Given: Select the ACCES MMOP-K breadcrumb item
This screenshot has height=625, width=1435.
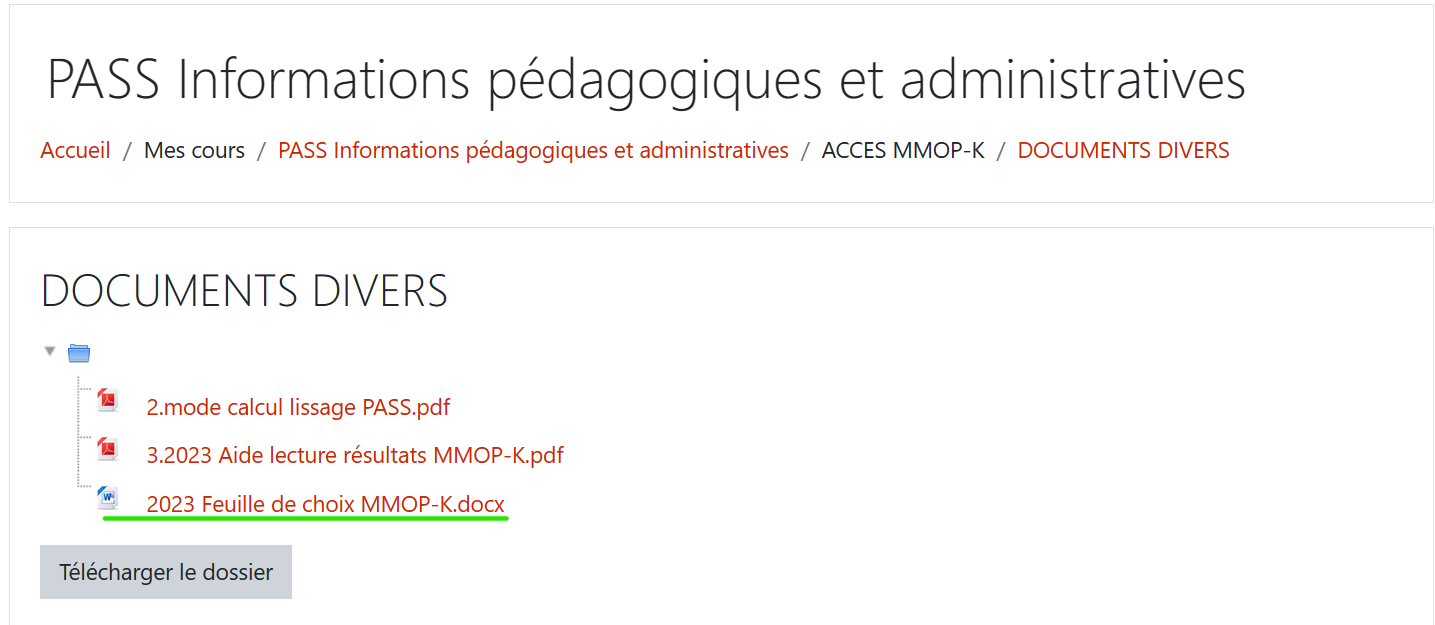Looking at the screenshot, I should coord(903,150).
